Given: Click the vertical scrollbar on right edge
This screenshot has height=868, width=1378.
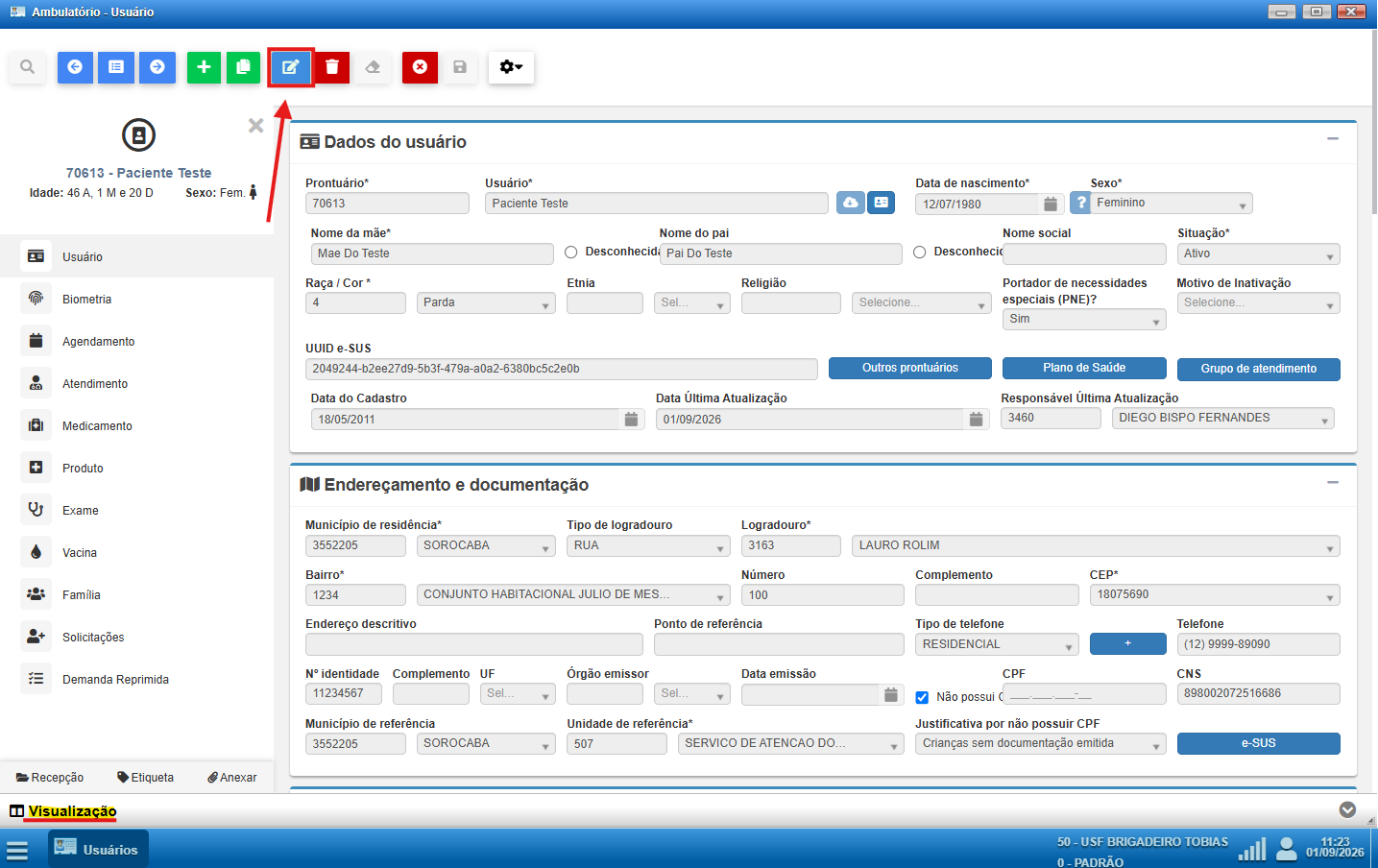Looking at the screenshot, I should 1374,121.
